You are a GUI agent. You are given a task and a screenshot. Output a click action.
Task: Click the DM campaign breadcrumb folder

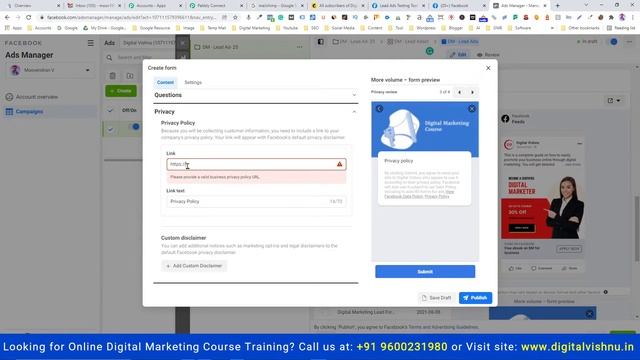click(x=353, y=42)
